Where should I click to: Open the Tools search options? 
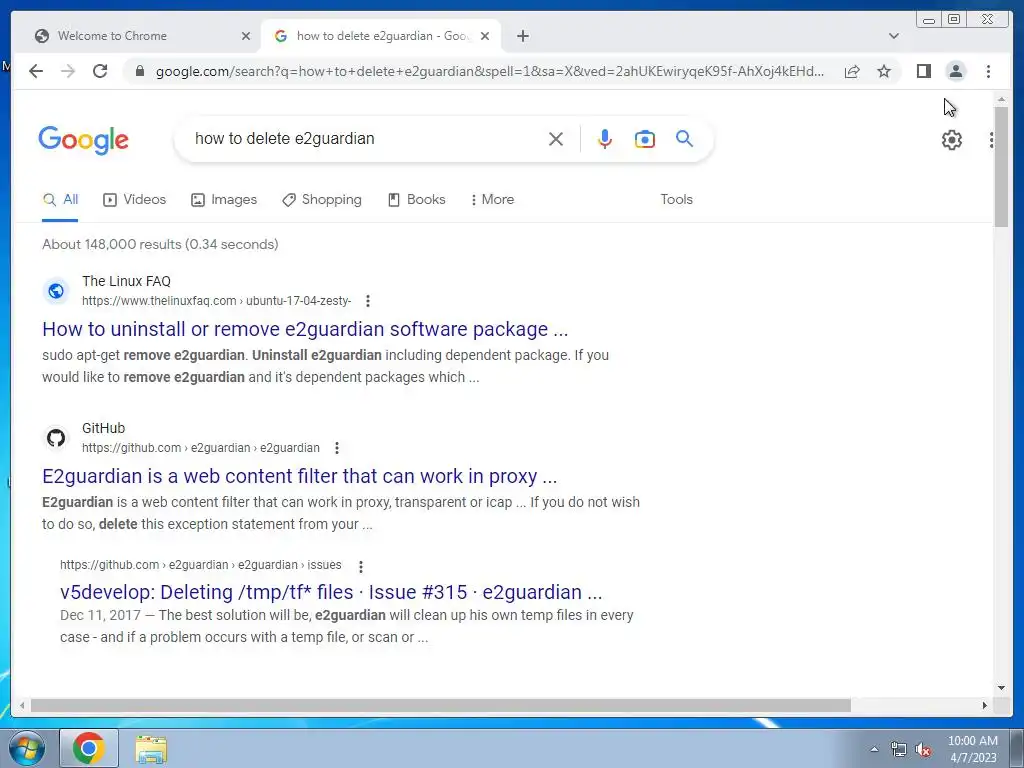677,200
